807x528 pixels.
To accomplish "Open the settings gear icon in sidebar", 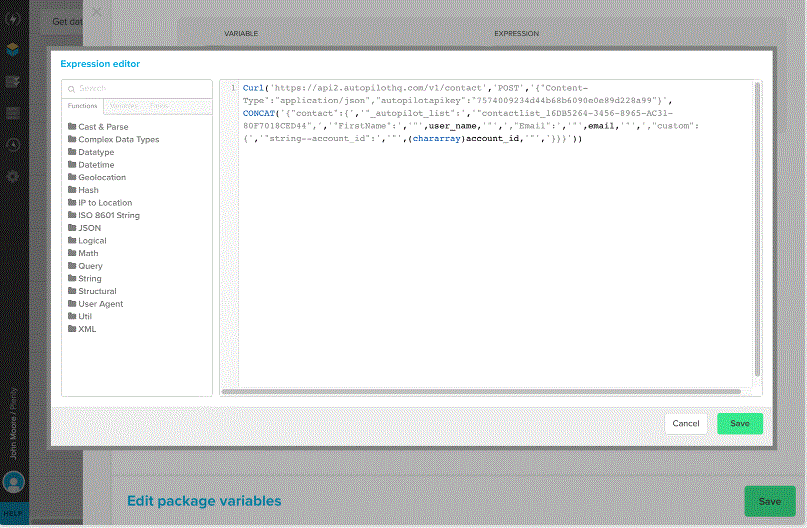I will coord(12,177).
